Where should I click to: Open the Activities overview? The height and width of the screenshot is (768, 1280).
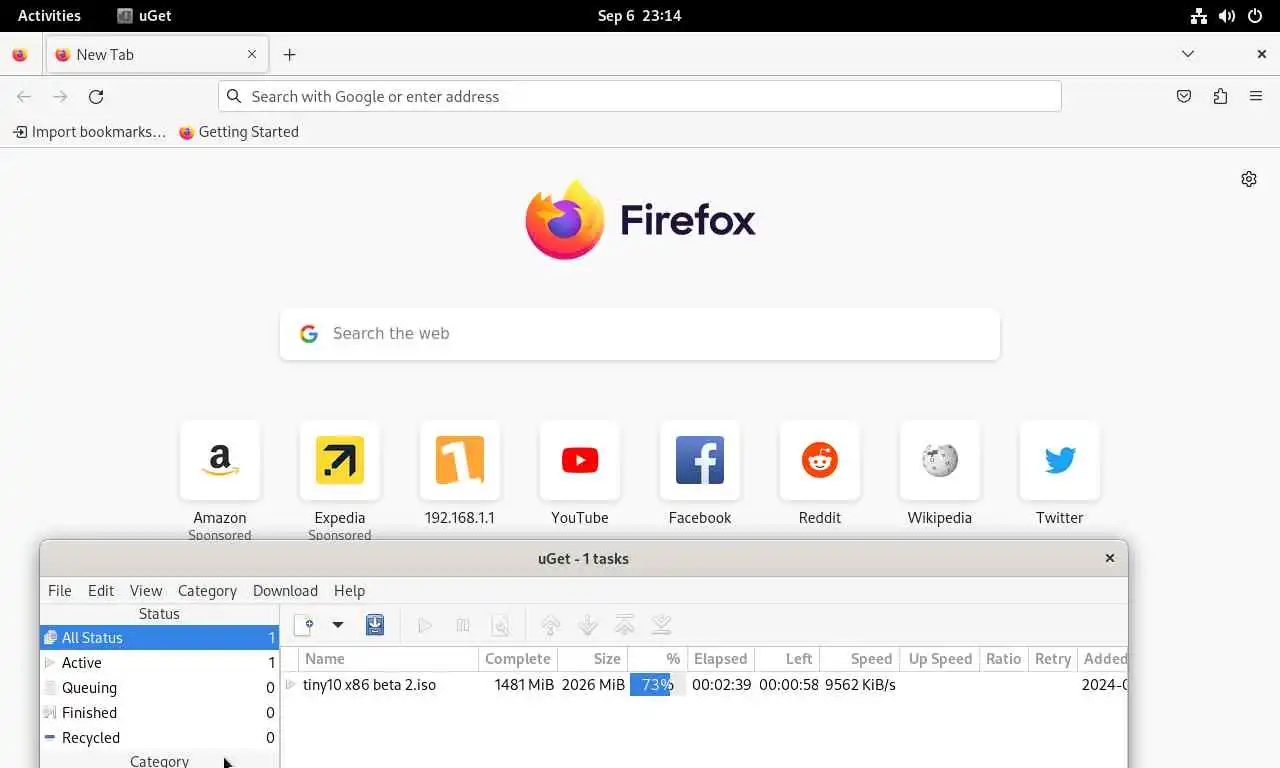[49, 15]
